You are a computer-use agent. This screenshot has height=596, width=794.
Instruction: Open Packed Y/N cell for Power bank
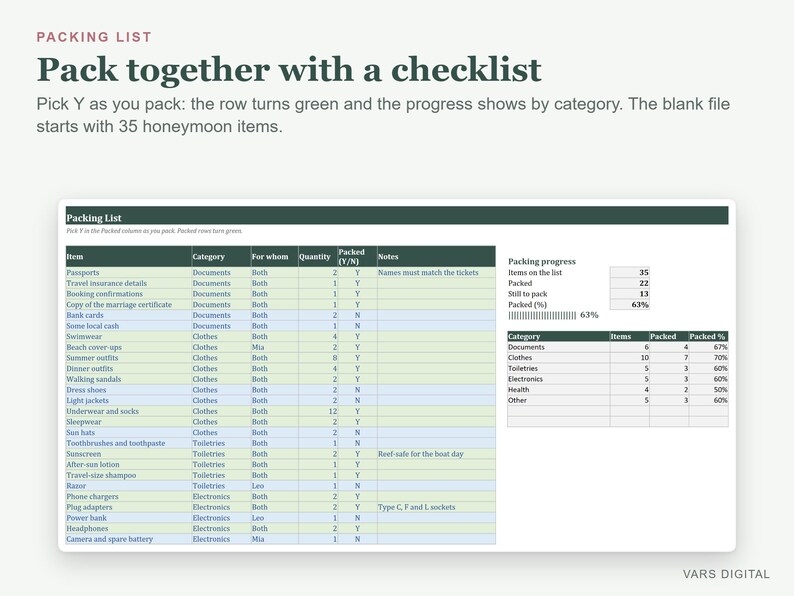tap(358, 518)
